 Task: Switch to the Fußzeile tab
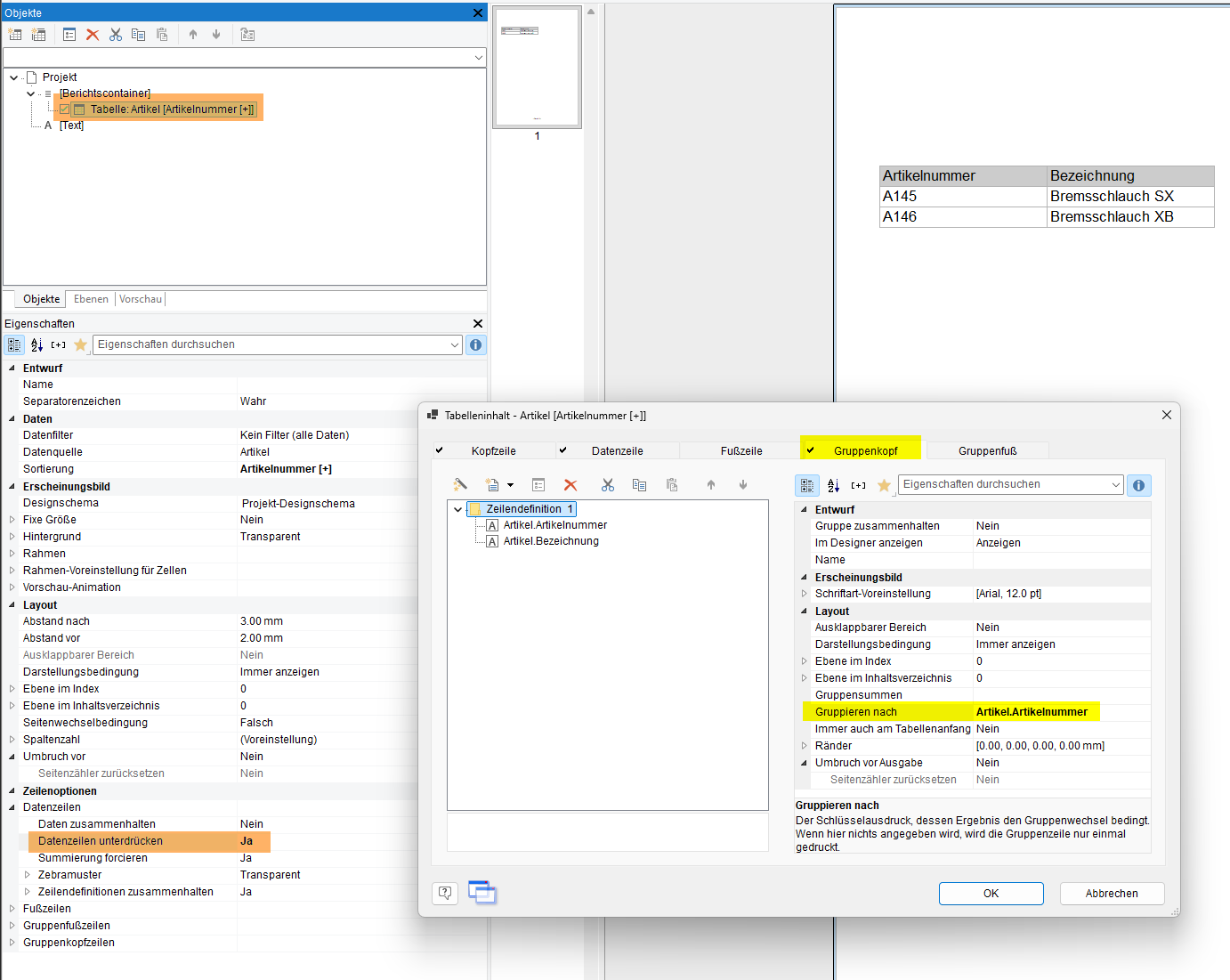[x=740, y=451]
